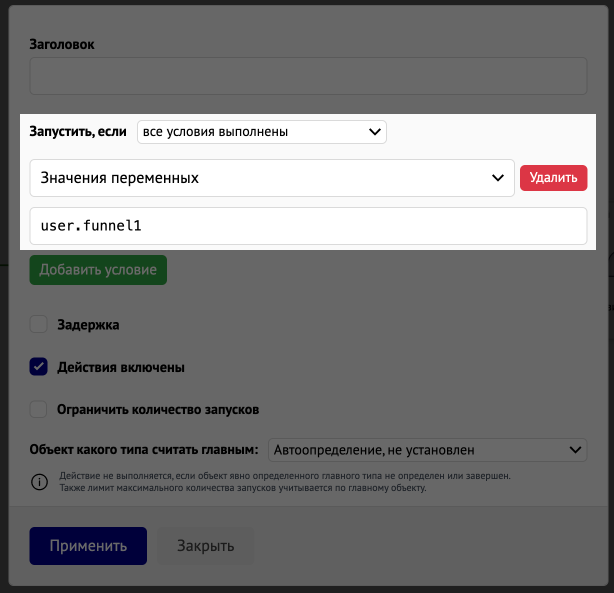This screenshot has height=593, width=614.
Task: Click the Закрыть button
Action: click(x=206, y=546)
